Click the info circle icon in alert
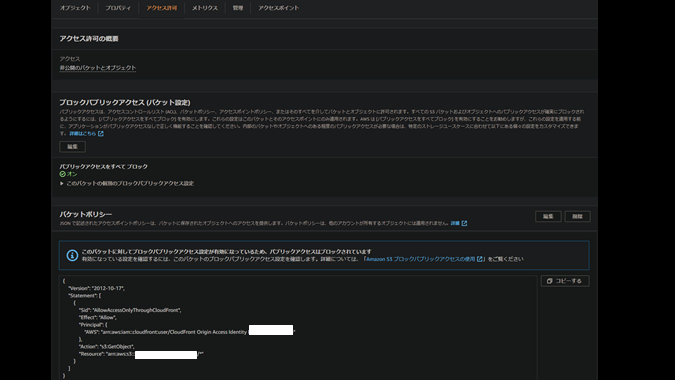This screenshot has width=675, height=380. pyautogui.click(x=72, y=256)
